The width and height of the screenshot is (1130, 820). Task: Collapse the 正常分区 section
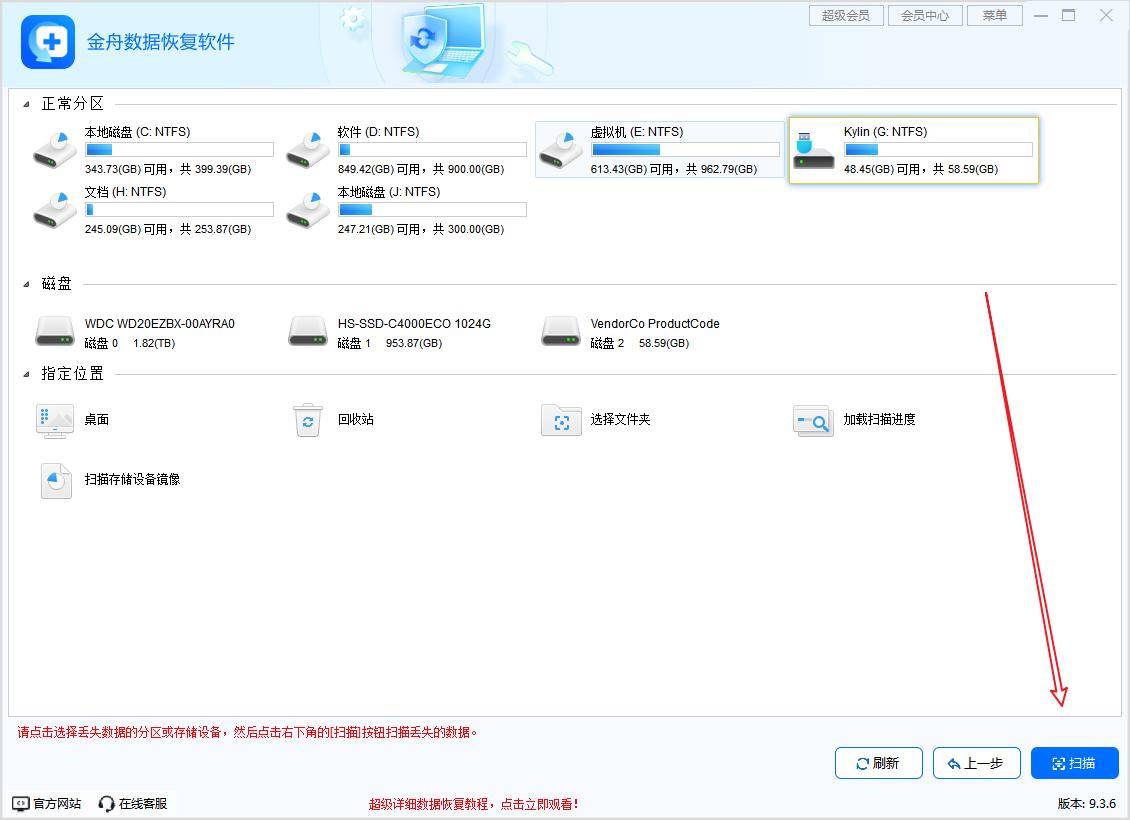click(26, 104)
